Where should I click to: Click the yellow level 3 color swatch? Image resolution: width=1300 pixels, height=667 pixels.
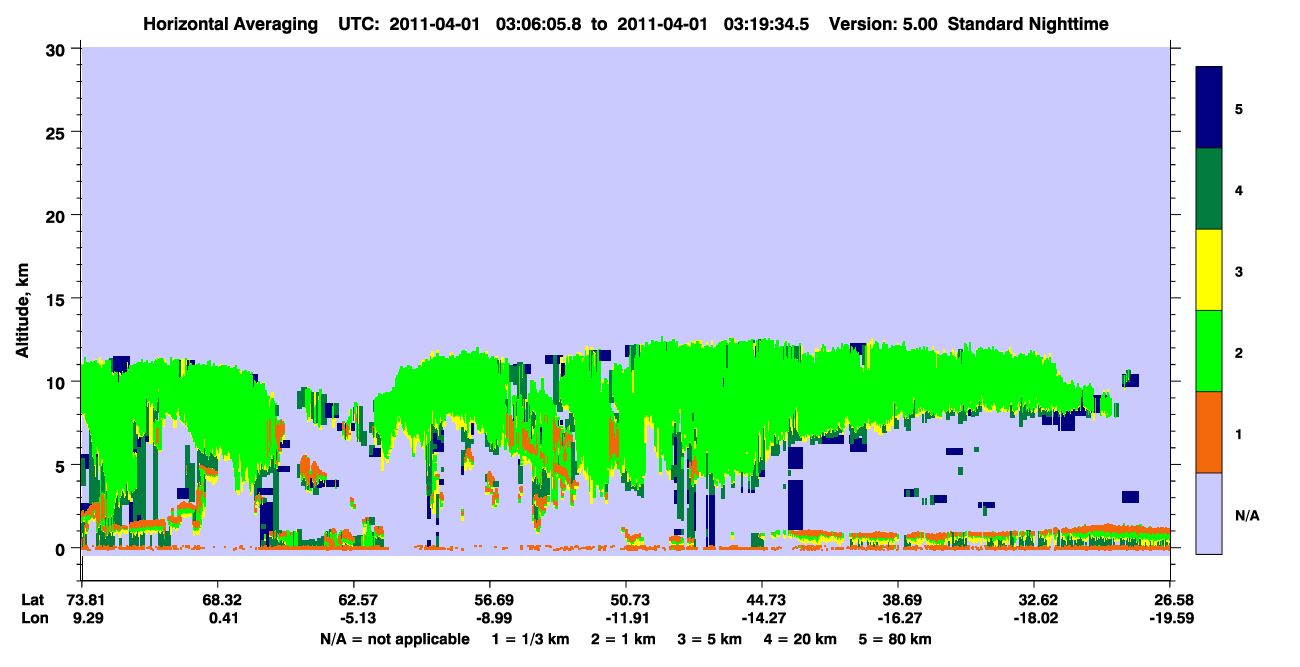(1209, 270)
